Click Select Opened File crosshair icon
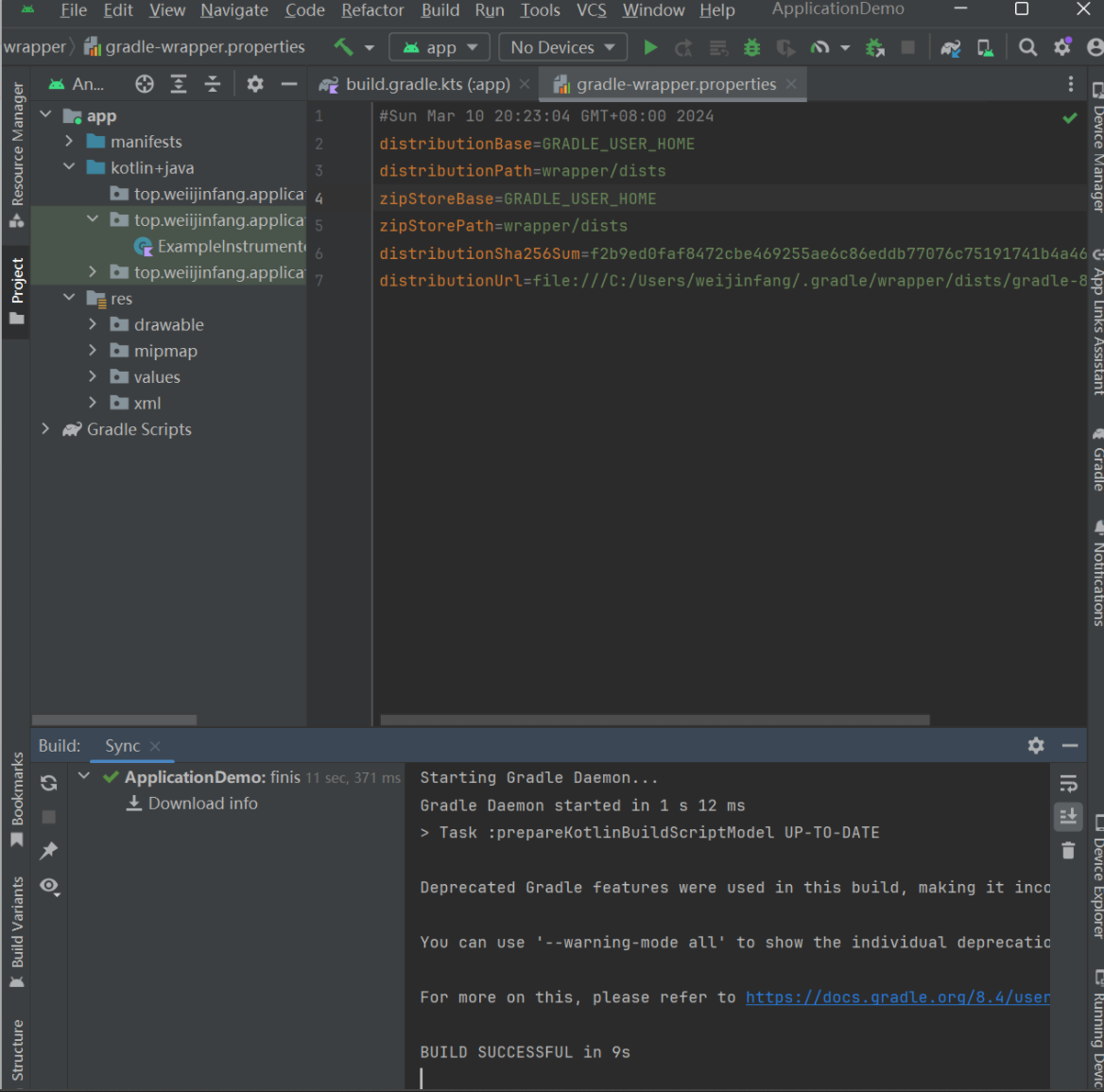Image resolution: width=1104 pixels, height=1092 pixels. (x=145, y=84)
